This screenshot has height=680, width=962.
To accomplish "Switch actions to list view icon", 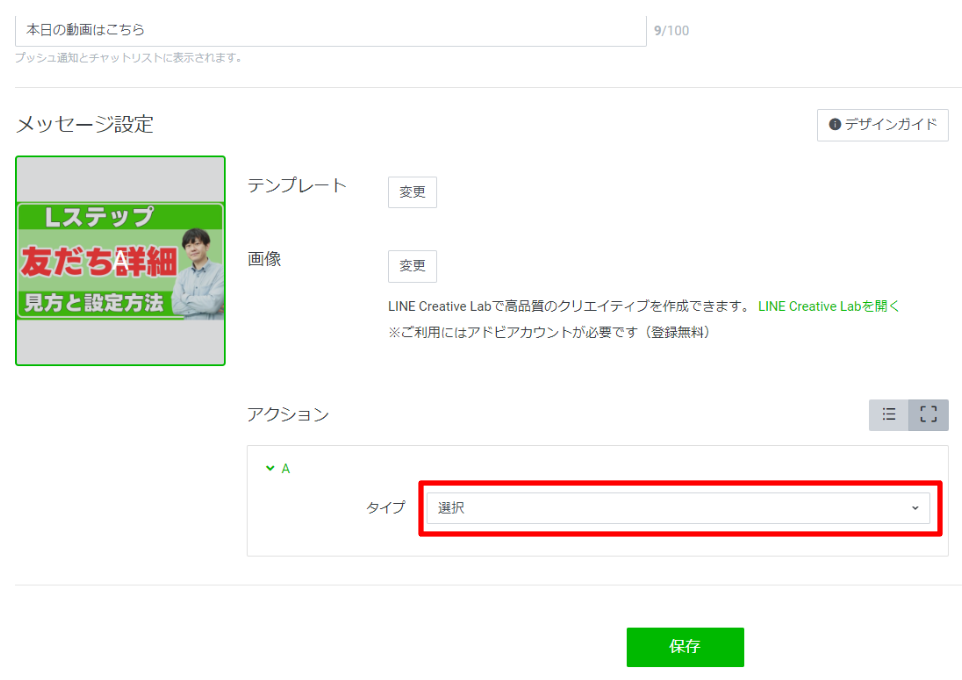I will tap(888, 415).
